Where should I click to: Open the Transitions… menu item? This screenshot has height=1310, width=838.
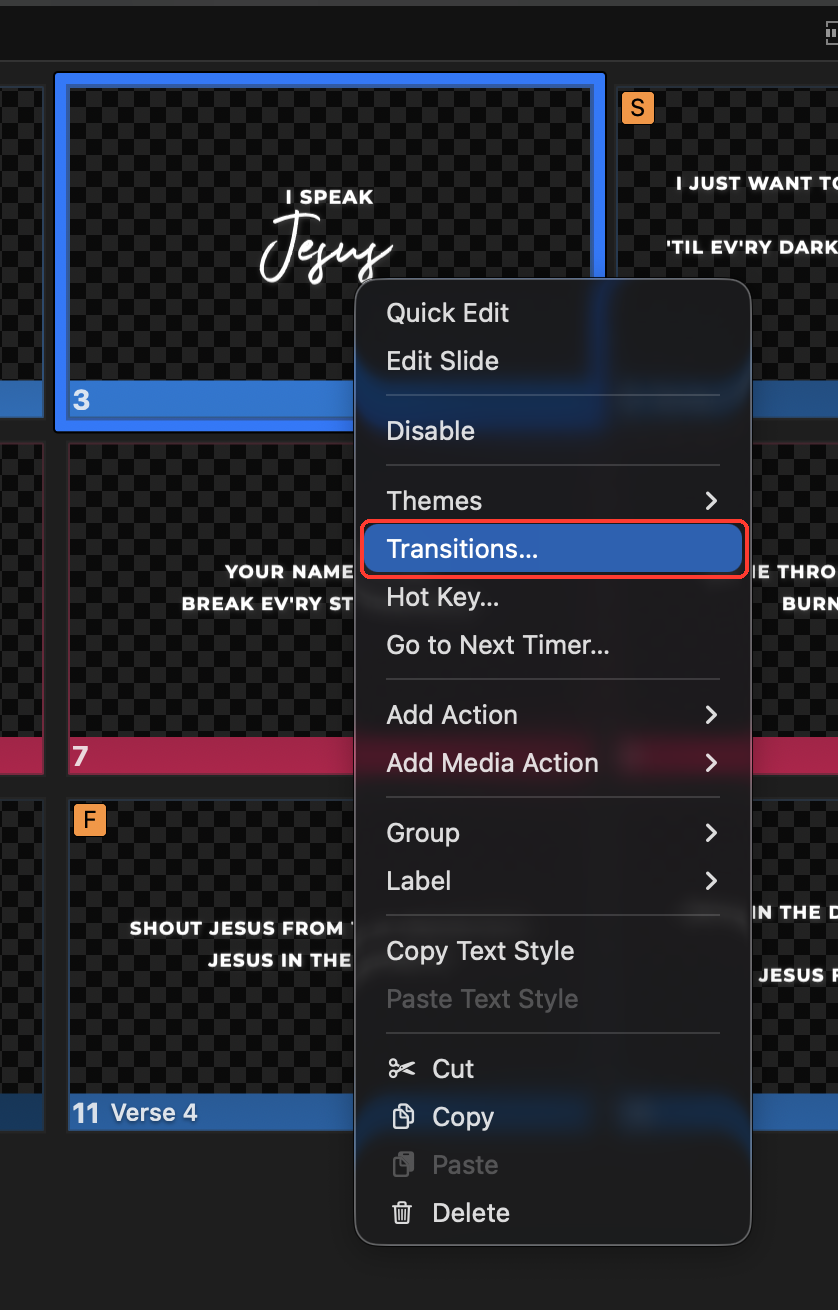553,549
